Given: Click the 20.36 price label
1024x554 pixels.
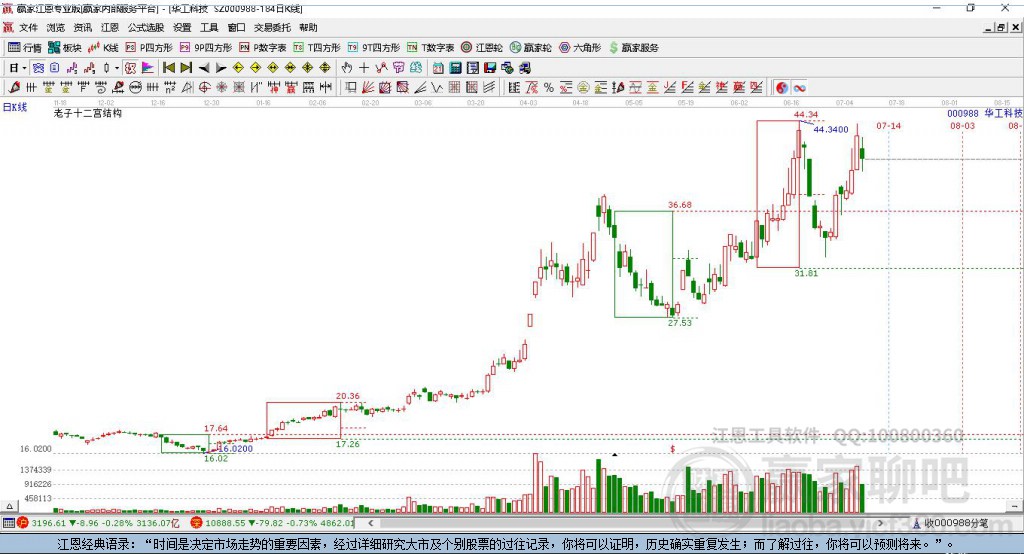Looking at the screenshot, I should [x=347, y=395].
